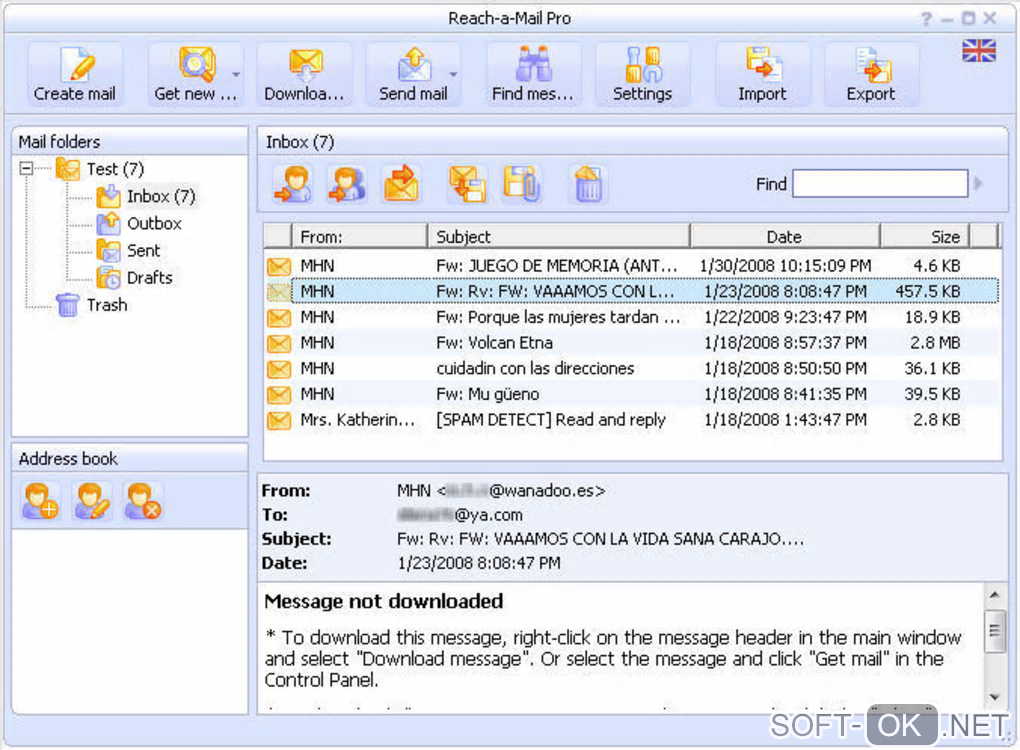Sort messages by the Date column header
The image size is (1020, 750).
(x=784, y=237)
